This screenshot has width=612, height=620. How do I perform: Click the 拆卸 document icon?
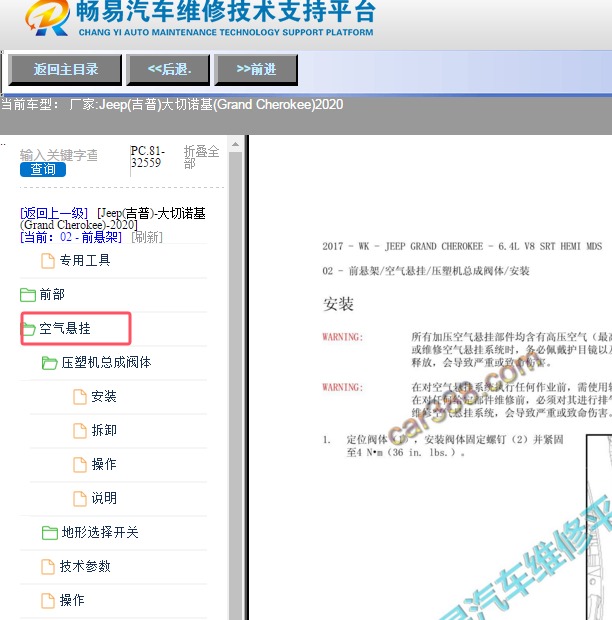[80, 431]
